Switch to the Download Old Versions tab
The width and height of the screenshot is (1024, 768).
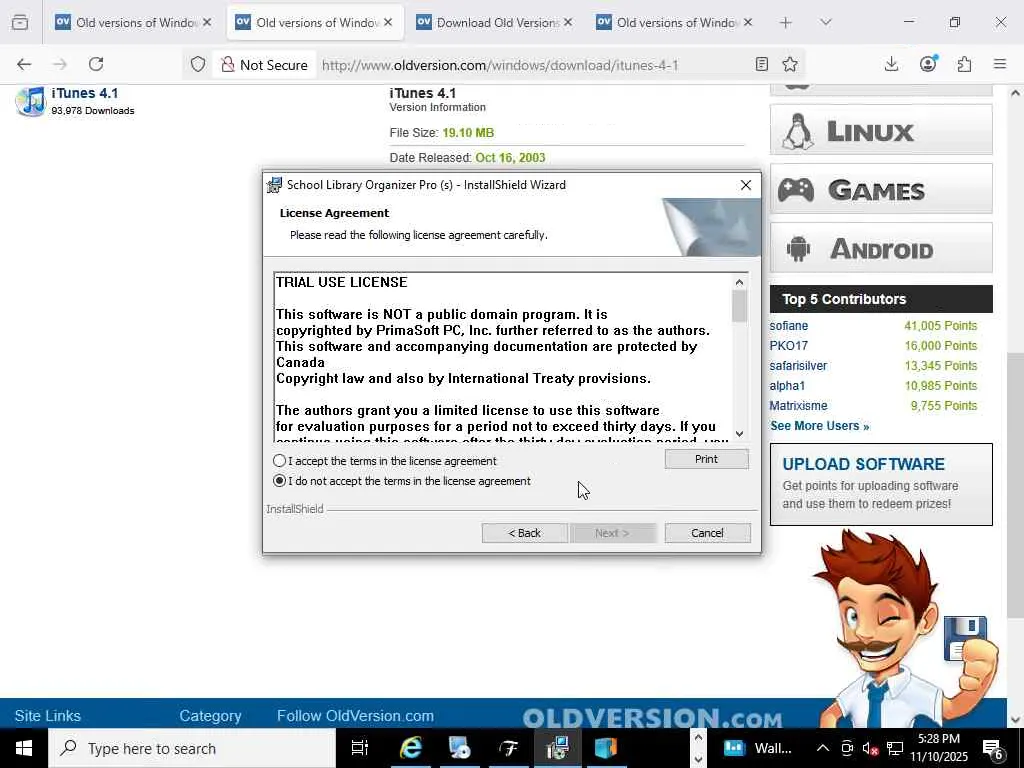[x=493, y=22]
